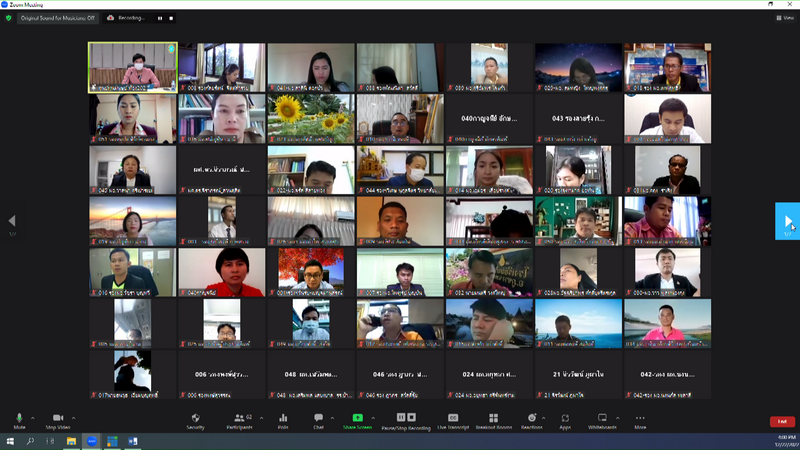Click the Zoom taskbar icon
The image size is (800, 450).
(x=92, y=441)
